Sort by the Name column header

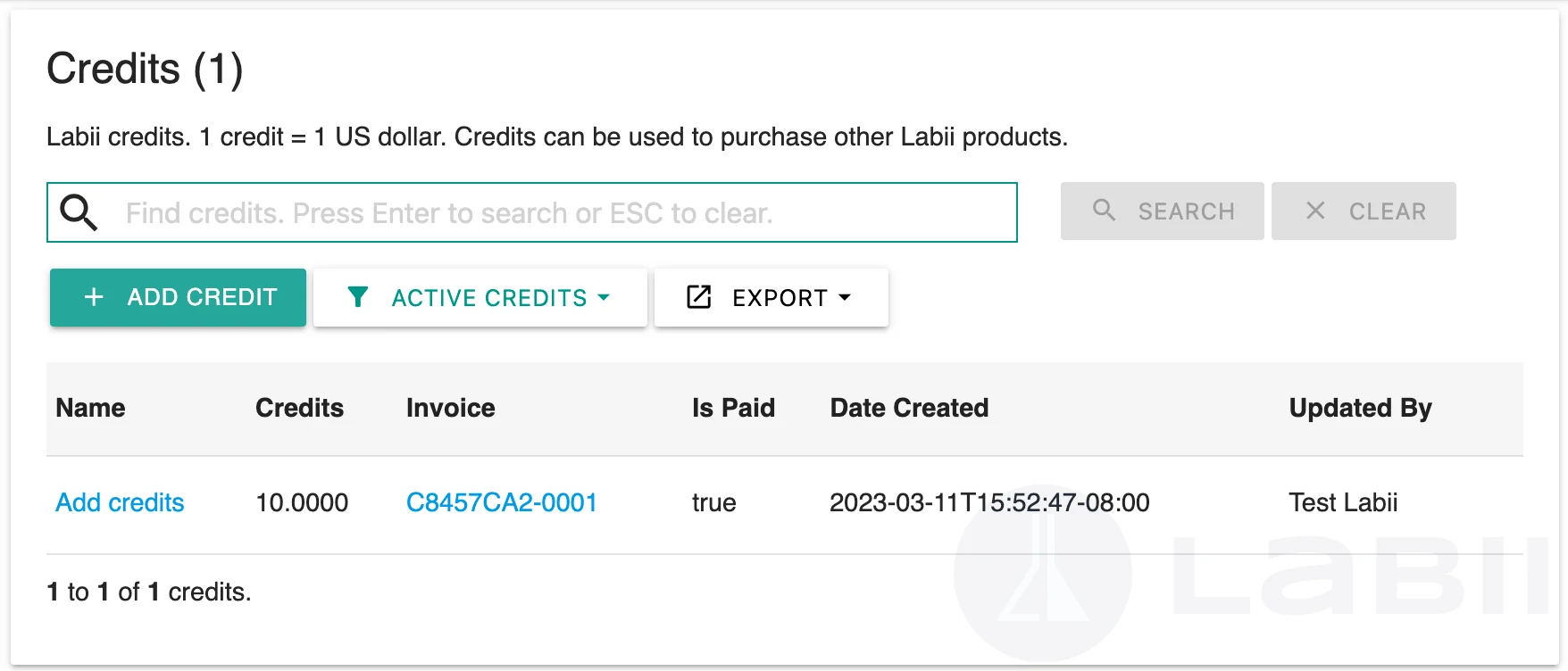tap(90, 408)
